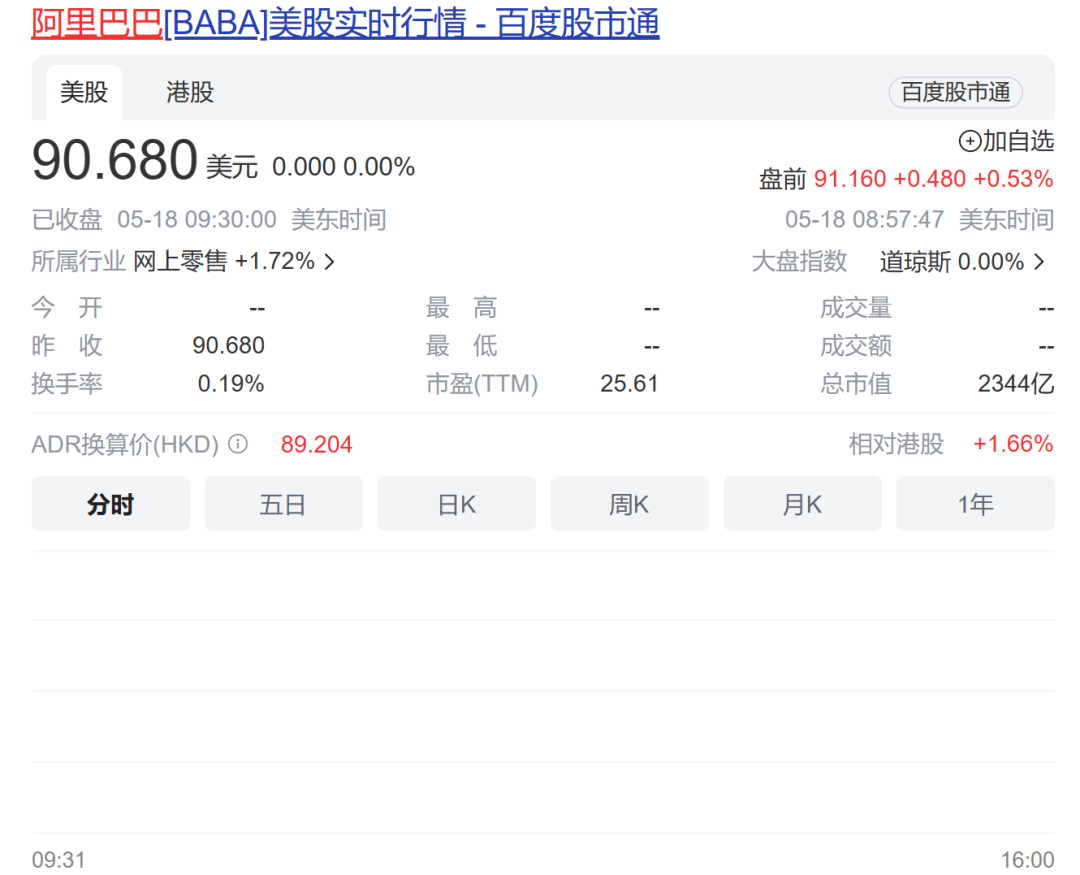1080x875 pixels.
Task: Click the current price 90.680
Action: (115, 160)
